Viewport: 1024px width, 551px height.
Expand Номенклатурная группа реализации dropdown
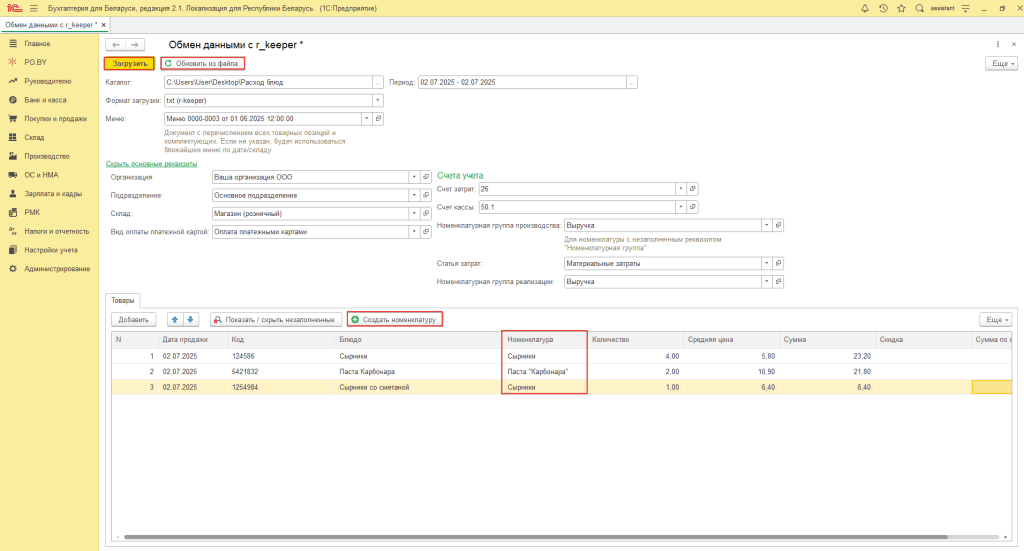click(x=766, y=282)
